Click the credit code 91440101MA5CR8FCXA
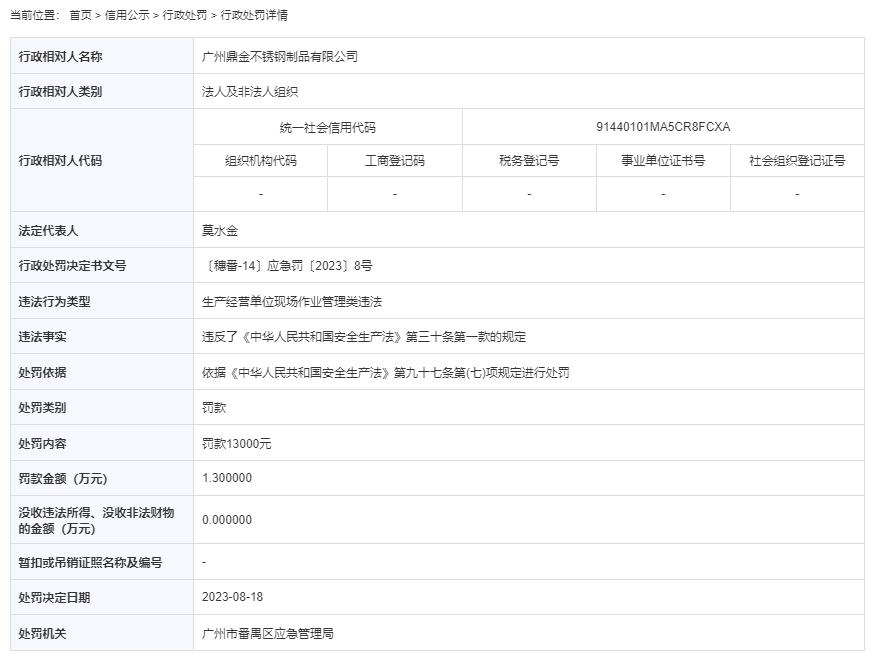 663,127
